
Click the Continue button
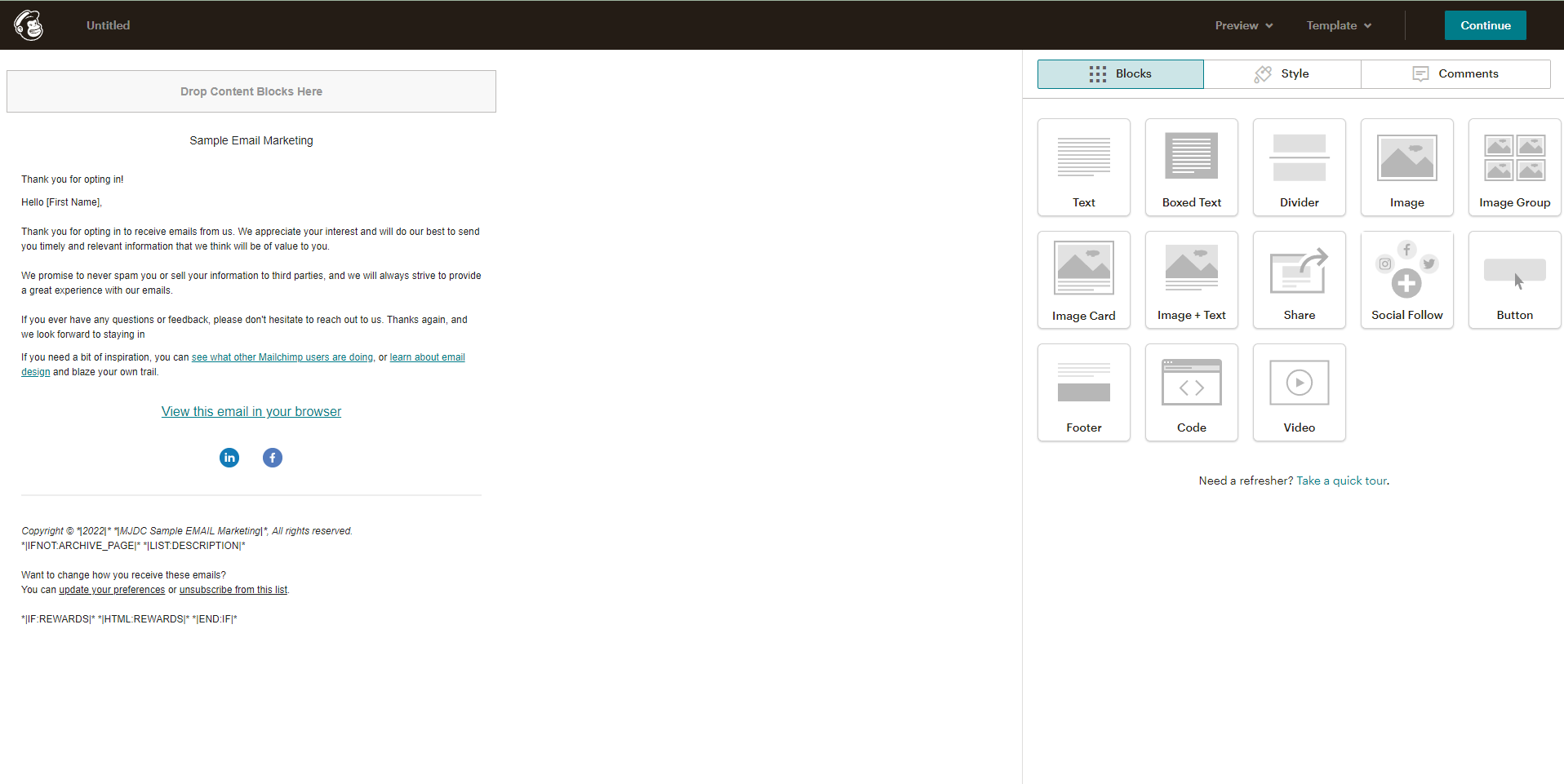pos(1485,25)
